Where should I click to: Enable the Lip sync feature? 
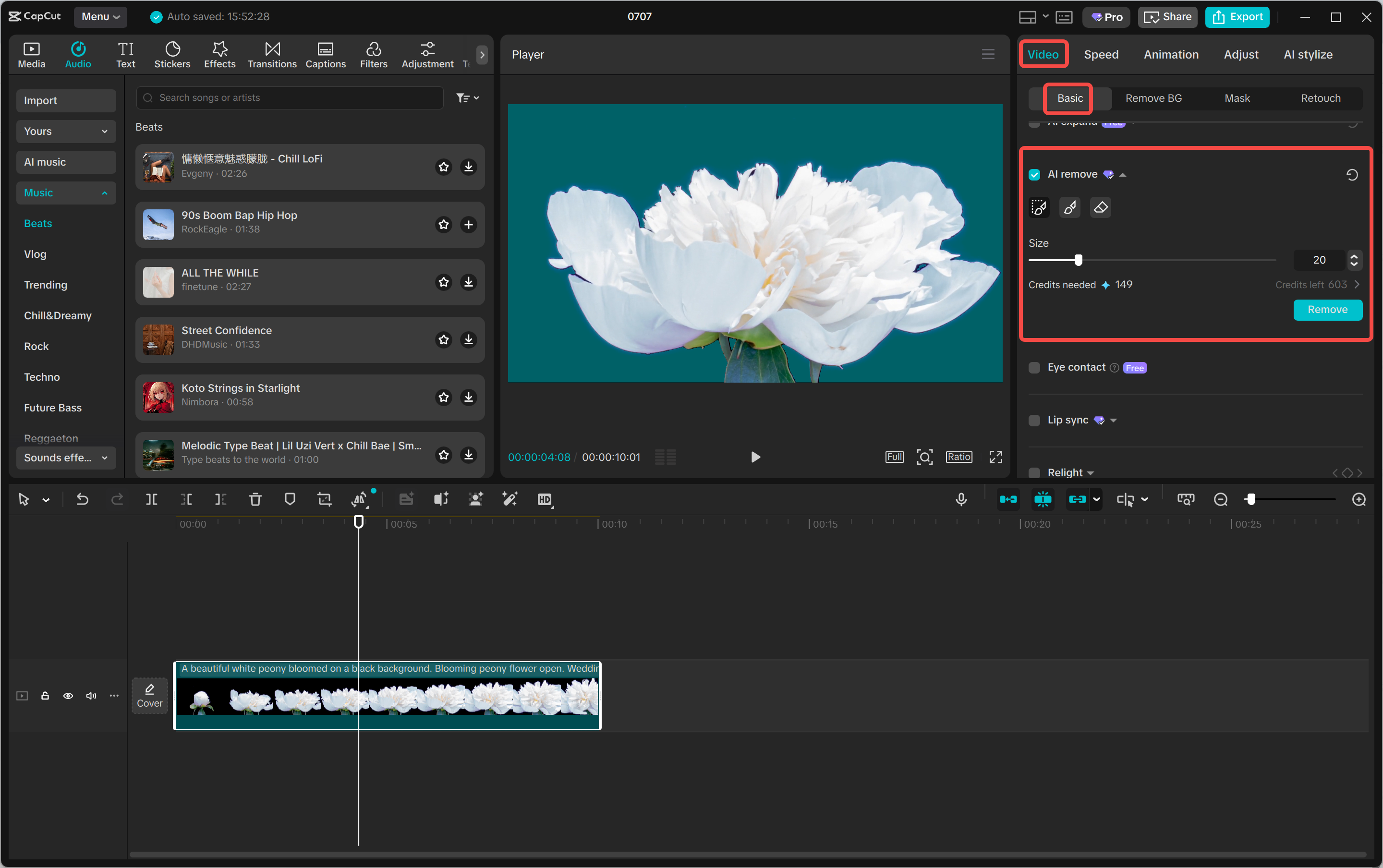pos(1034,420)
